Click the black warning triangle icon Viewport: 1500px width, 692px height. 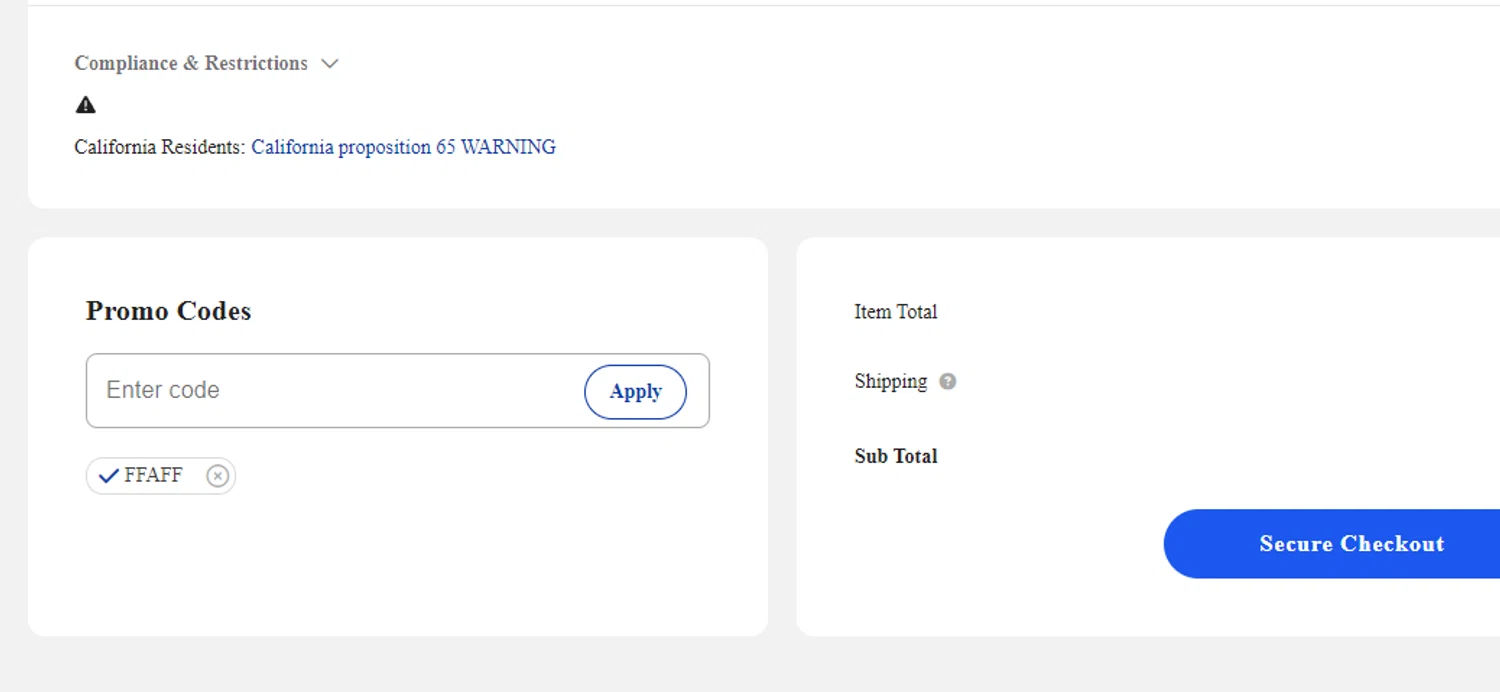click(x=86, y=104)
